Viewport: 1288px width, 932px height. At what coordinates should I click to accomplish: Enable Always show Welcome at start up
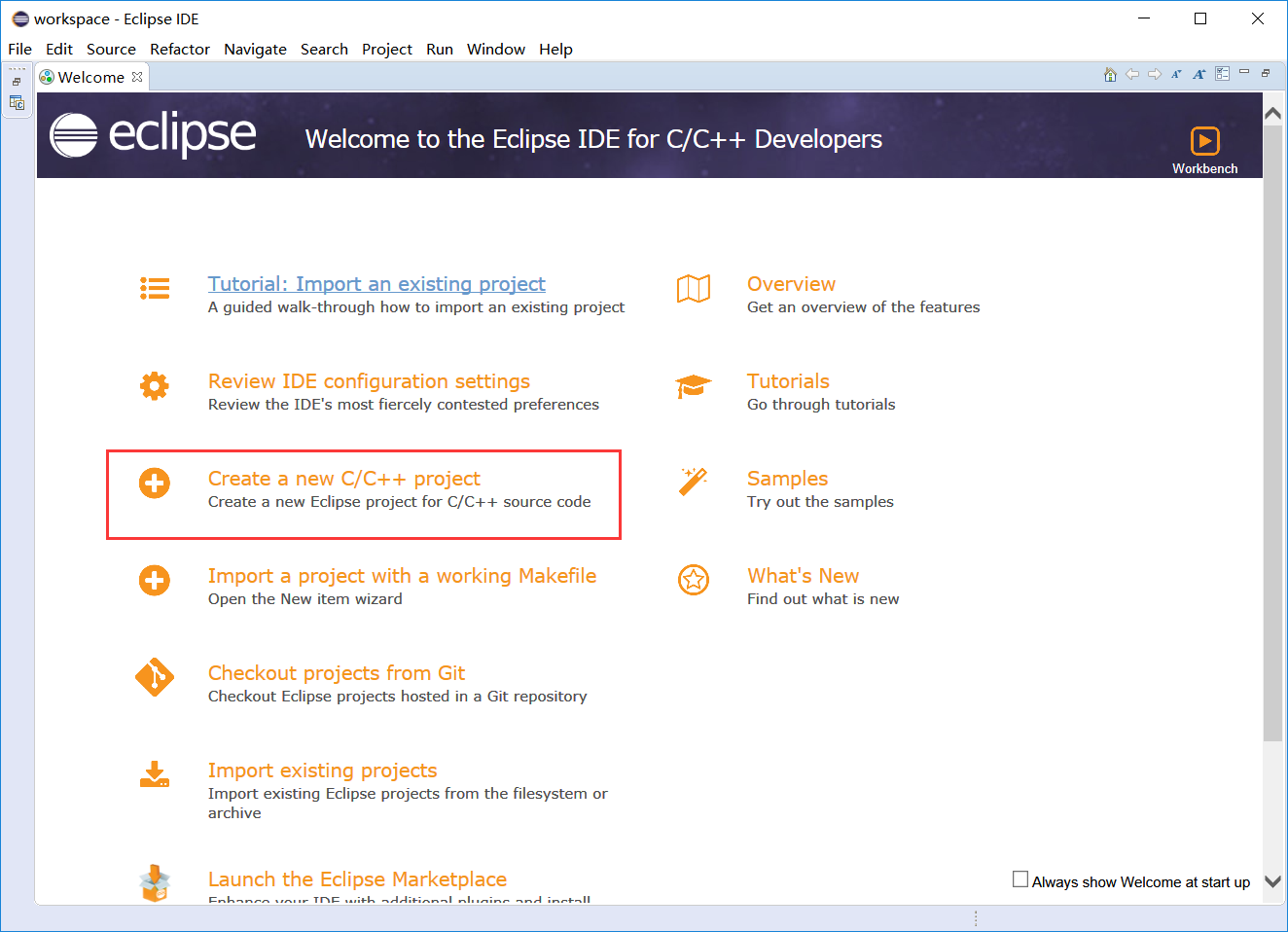point(1020,879)
